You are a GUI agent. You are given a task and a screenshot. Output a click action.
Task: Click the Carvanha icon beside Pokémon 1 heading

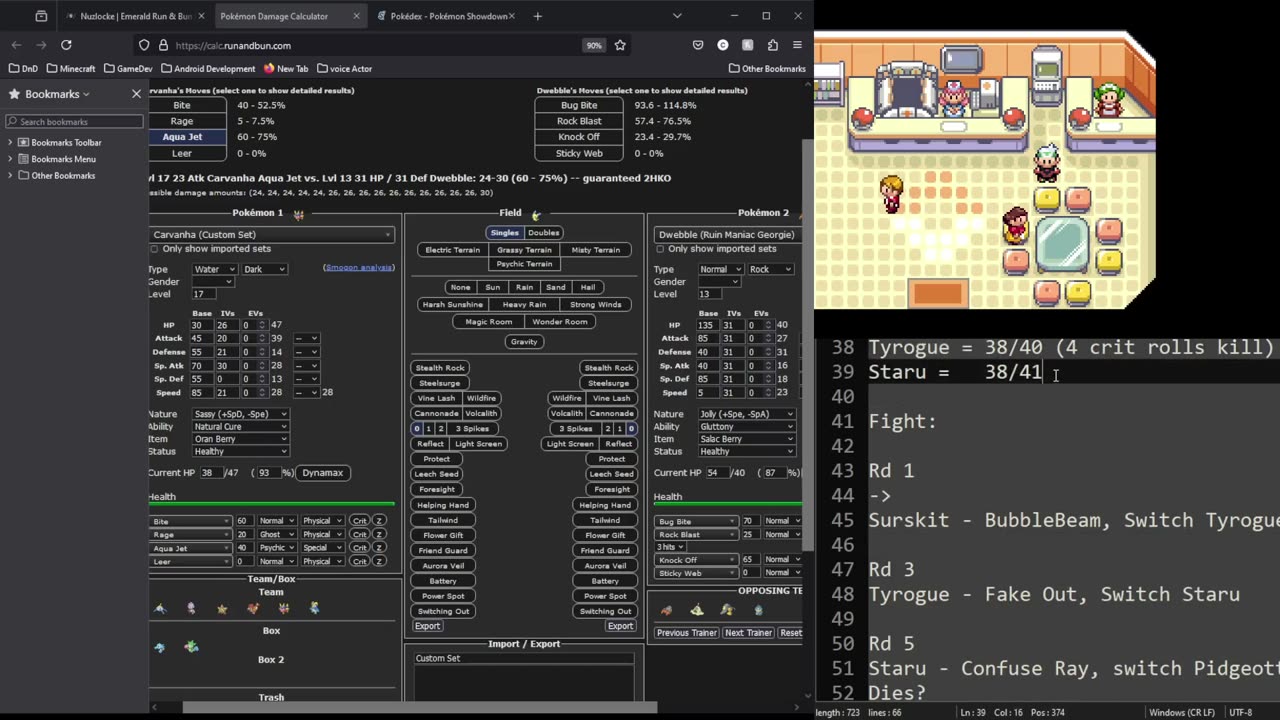(298, 213)
